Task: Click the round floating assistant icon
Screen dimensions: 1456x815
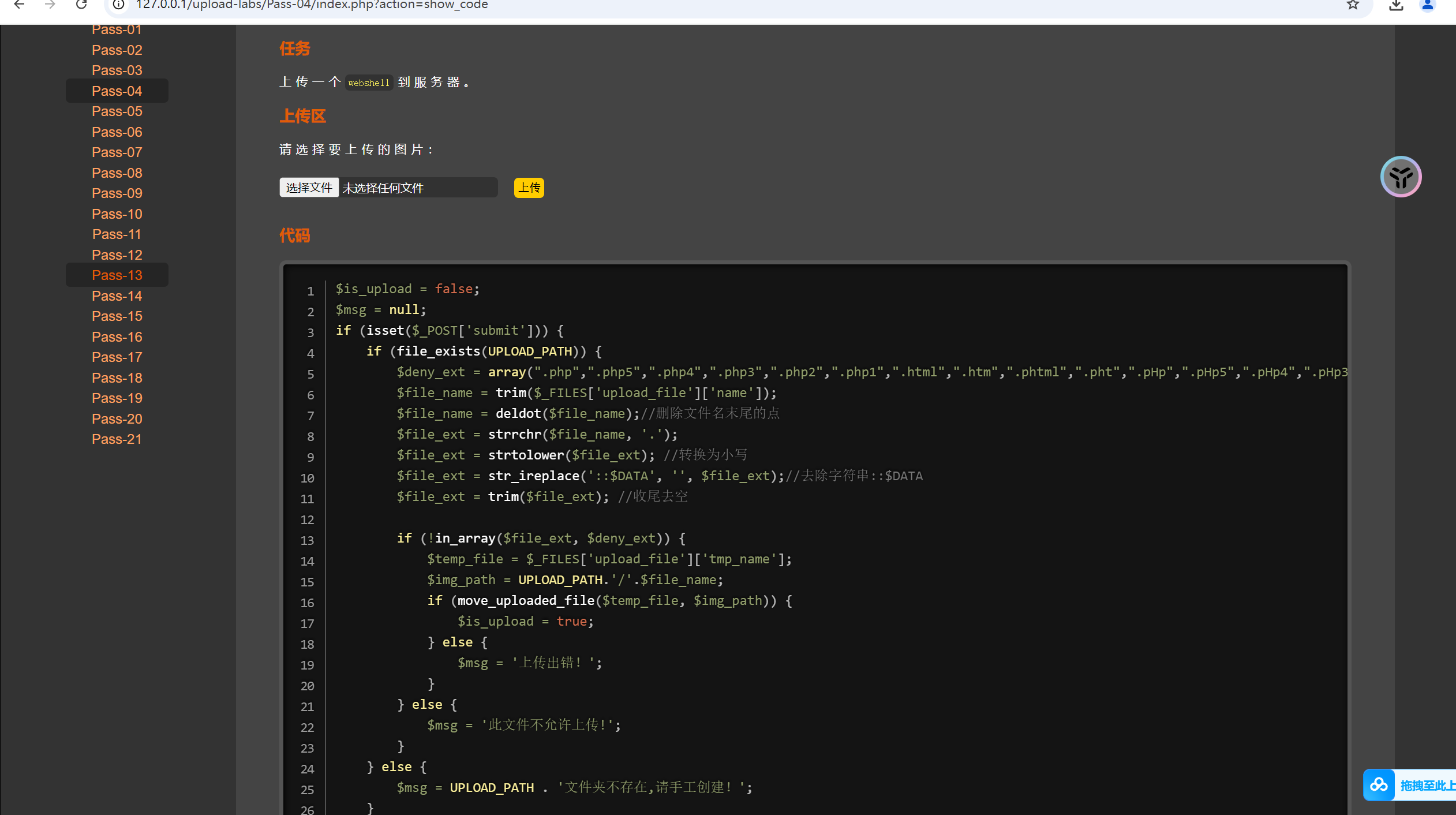Action: (1401, 177)
